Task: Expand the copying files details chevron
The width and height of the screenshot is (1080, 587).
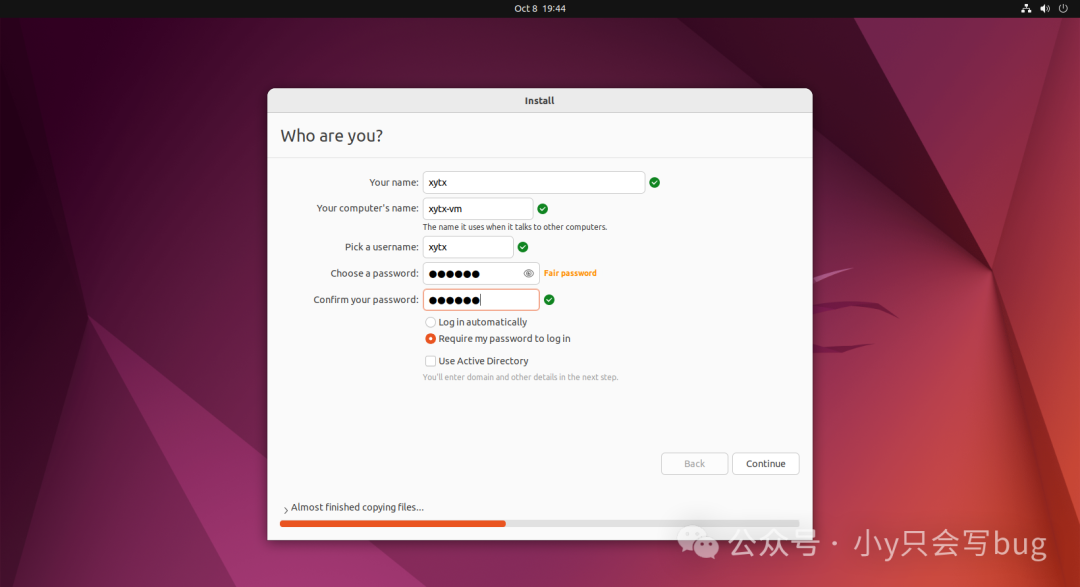Action: click(286, 510)
